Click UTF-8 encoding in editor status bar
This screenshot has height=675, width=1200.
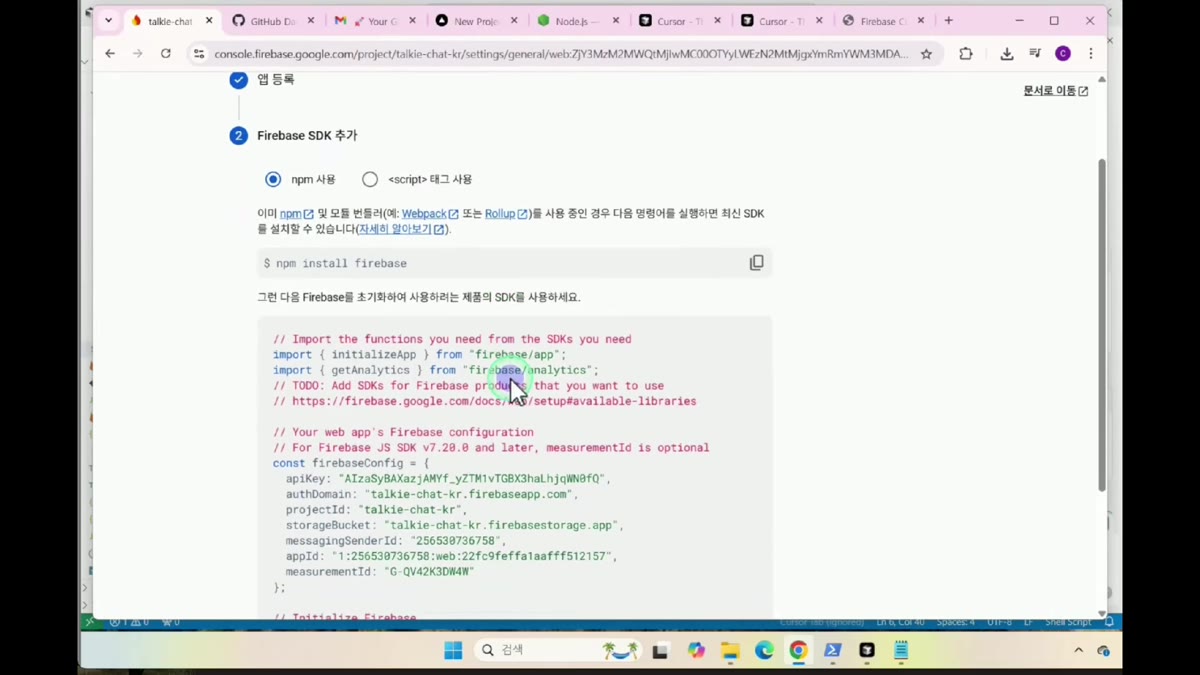1000,622
